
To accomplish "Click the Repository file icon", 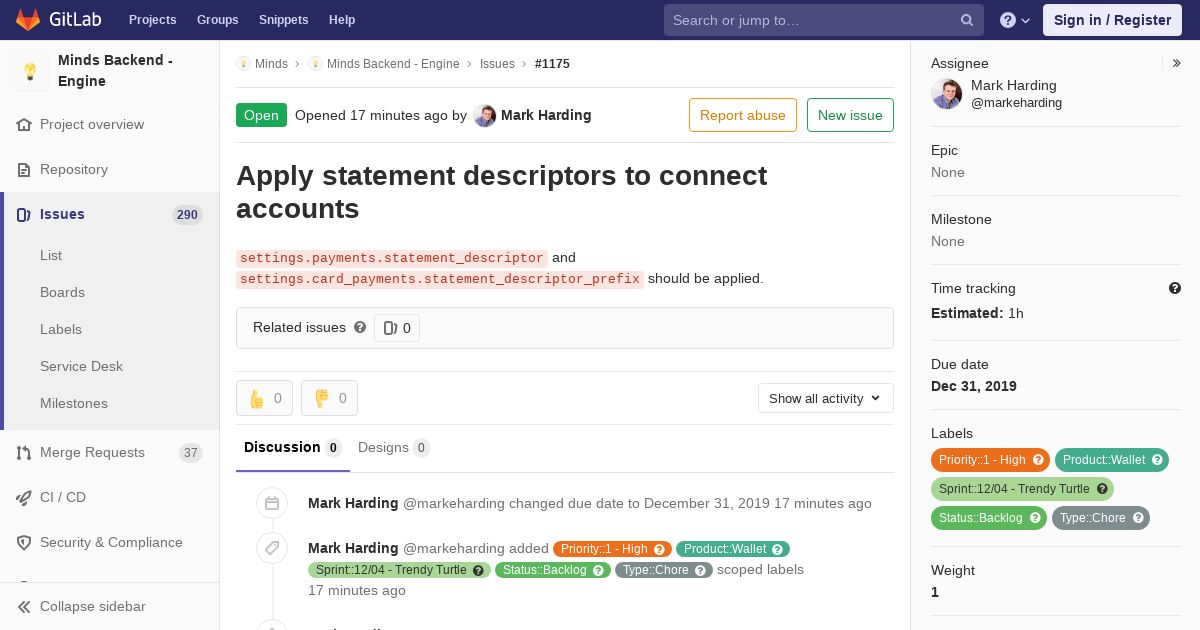I will click(x=24, y=170).
